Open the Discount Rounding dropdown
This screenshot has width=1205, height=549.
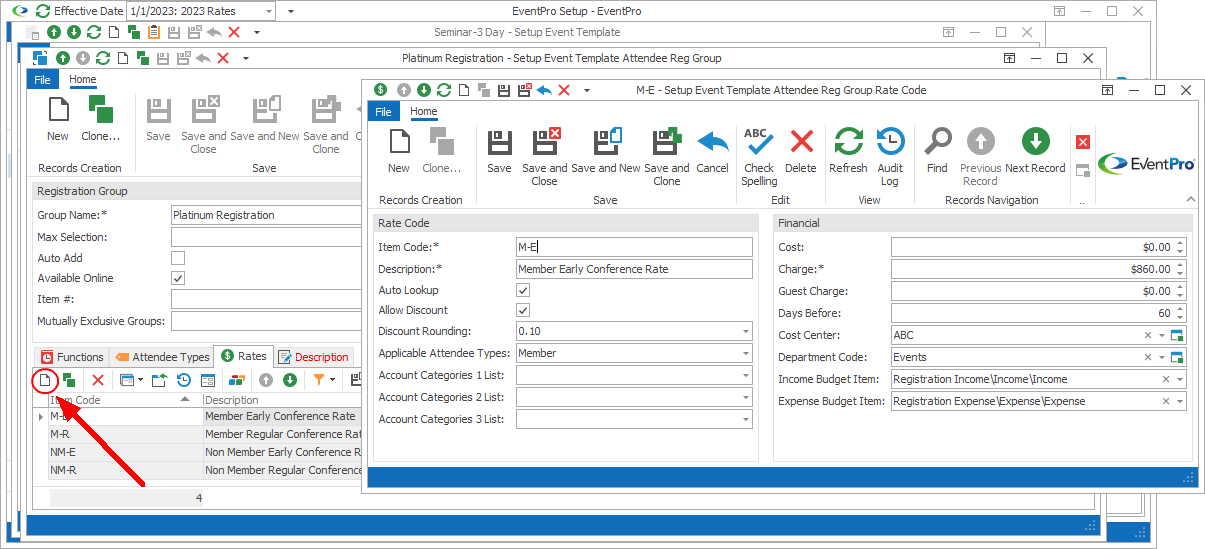pyautogui.click(x=745, y=331)
